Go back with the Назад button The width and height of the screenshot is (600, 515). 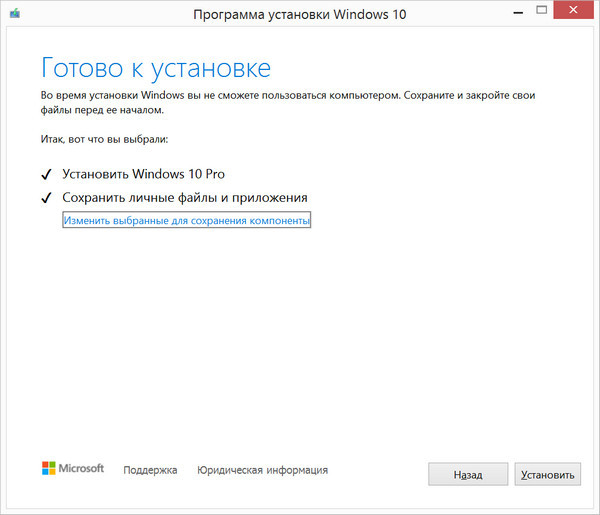pyautogui.click(x=468, y=474)
